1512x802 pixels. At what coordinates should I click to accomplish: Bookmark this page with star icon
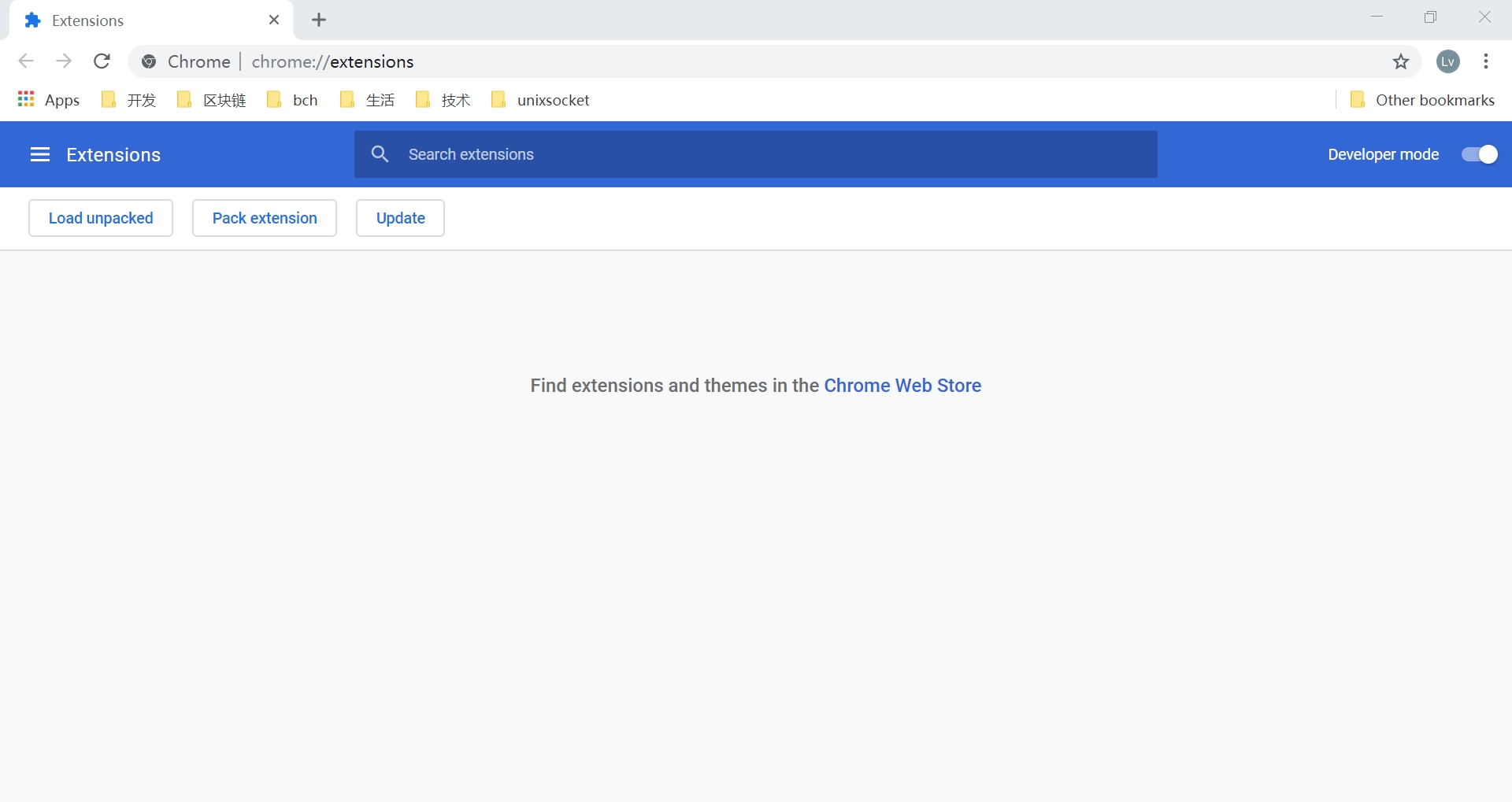(x=1400, y=61)
